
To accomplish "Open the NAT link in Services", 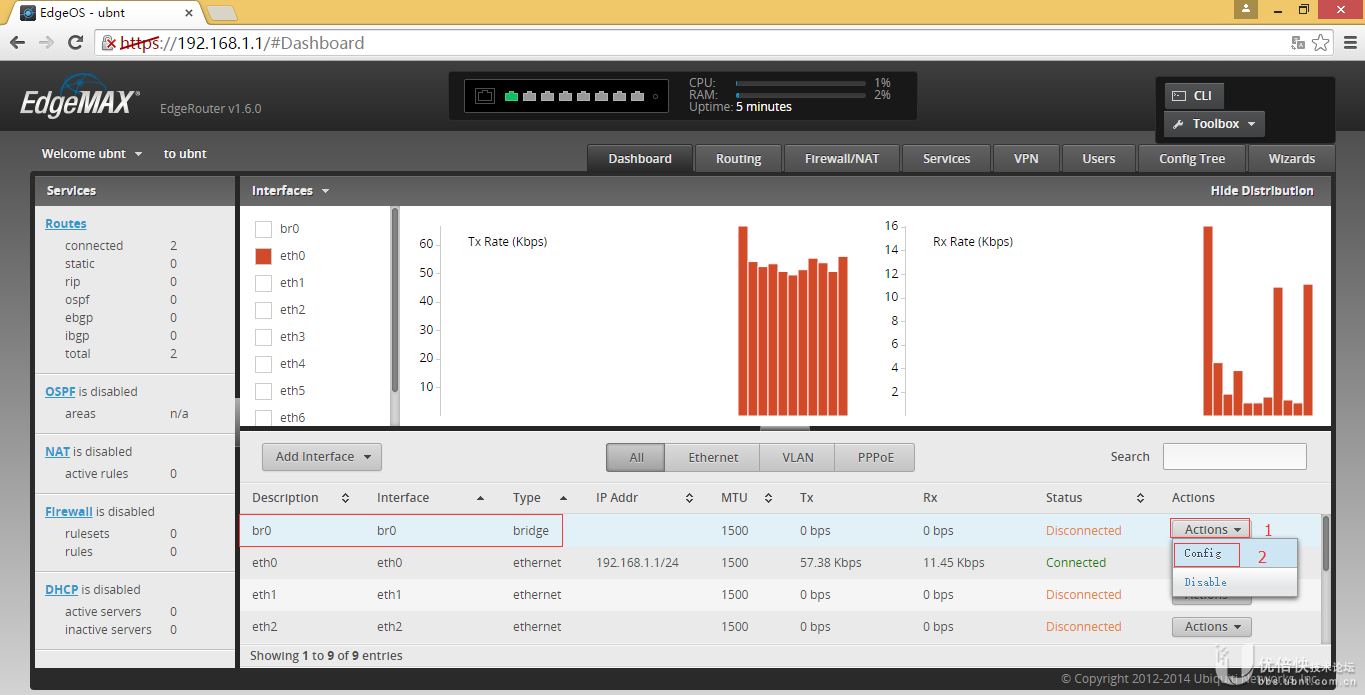I will click(57, 452).
